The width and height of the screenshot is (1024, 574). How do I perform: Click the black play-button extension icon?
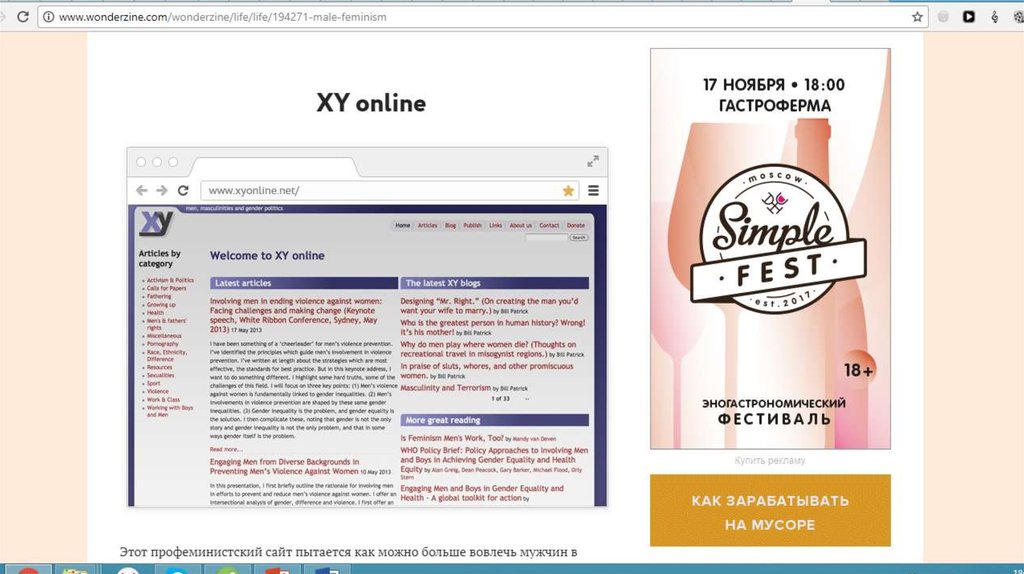coord(968,17)
